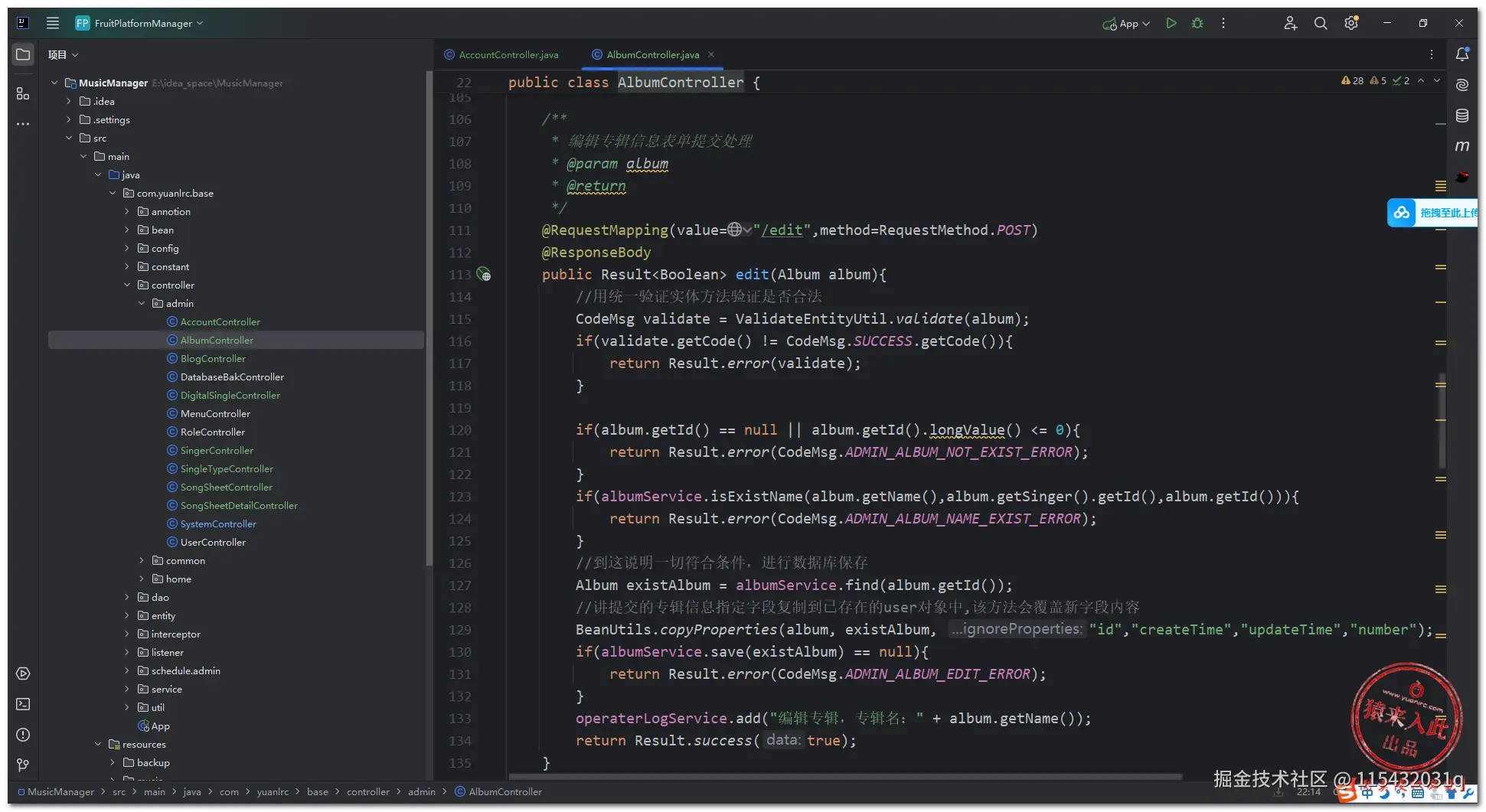Click the editor vertical scrollbar
The image size is (1486, 812).
point(1442,421)
